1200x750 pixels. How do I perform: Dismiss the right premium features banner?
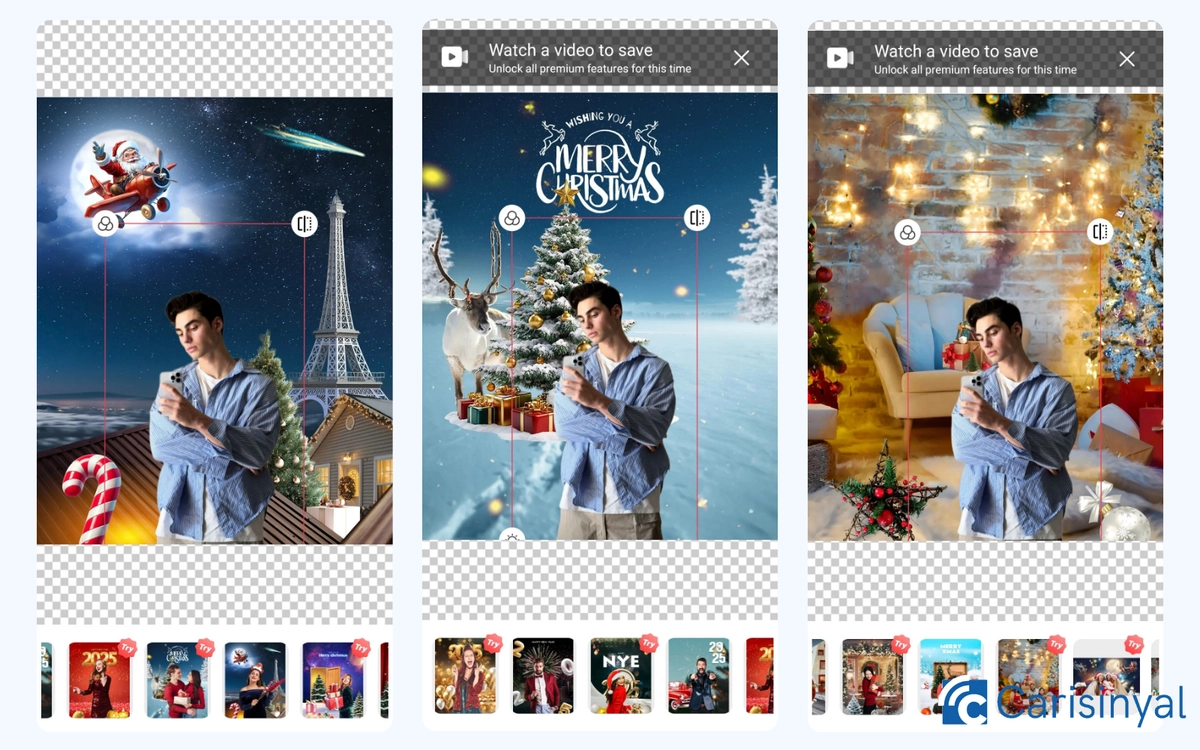(1127, 59)
